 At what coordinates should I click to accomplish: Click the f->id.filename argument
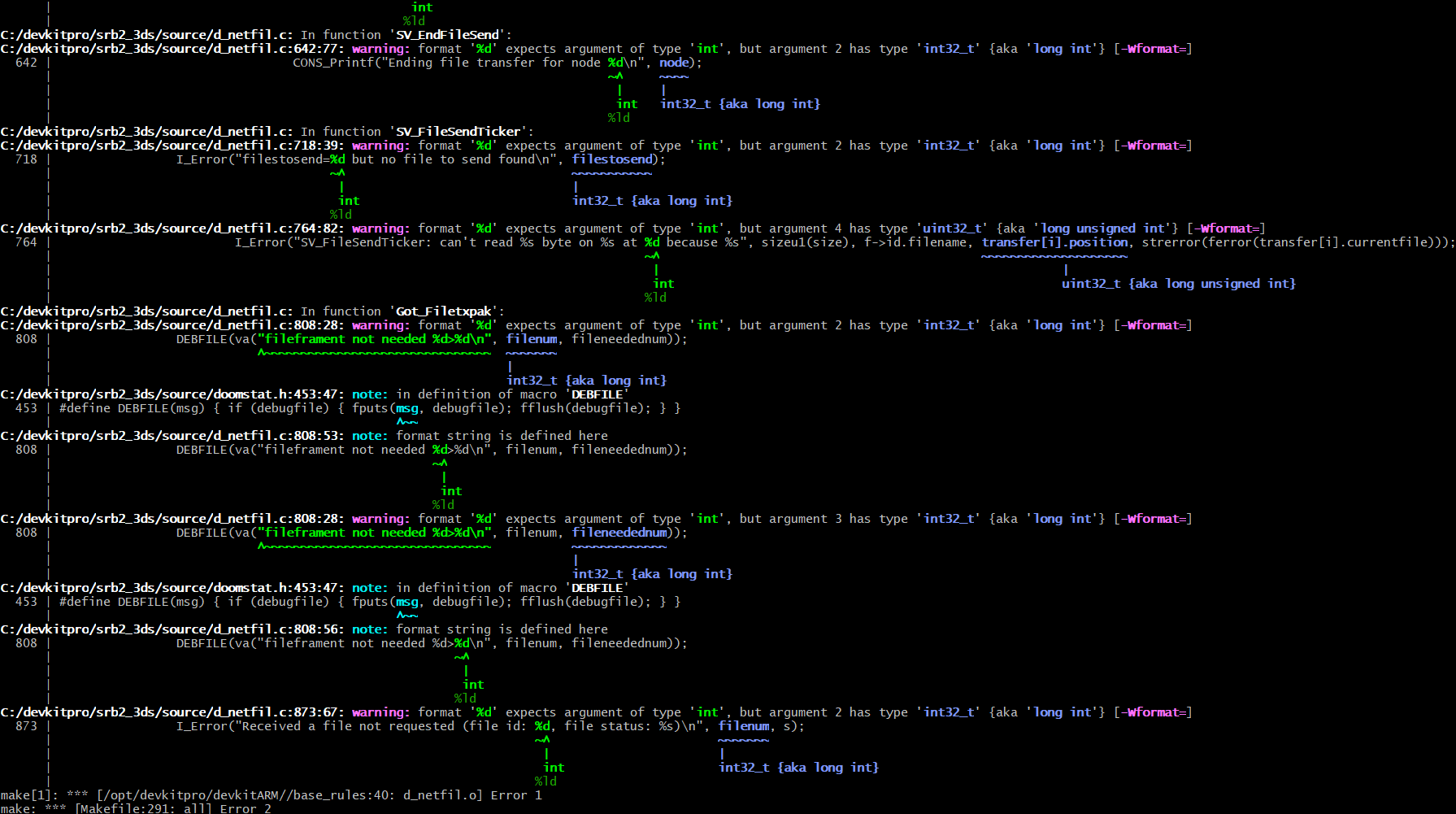pos(915,242)
